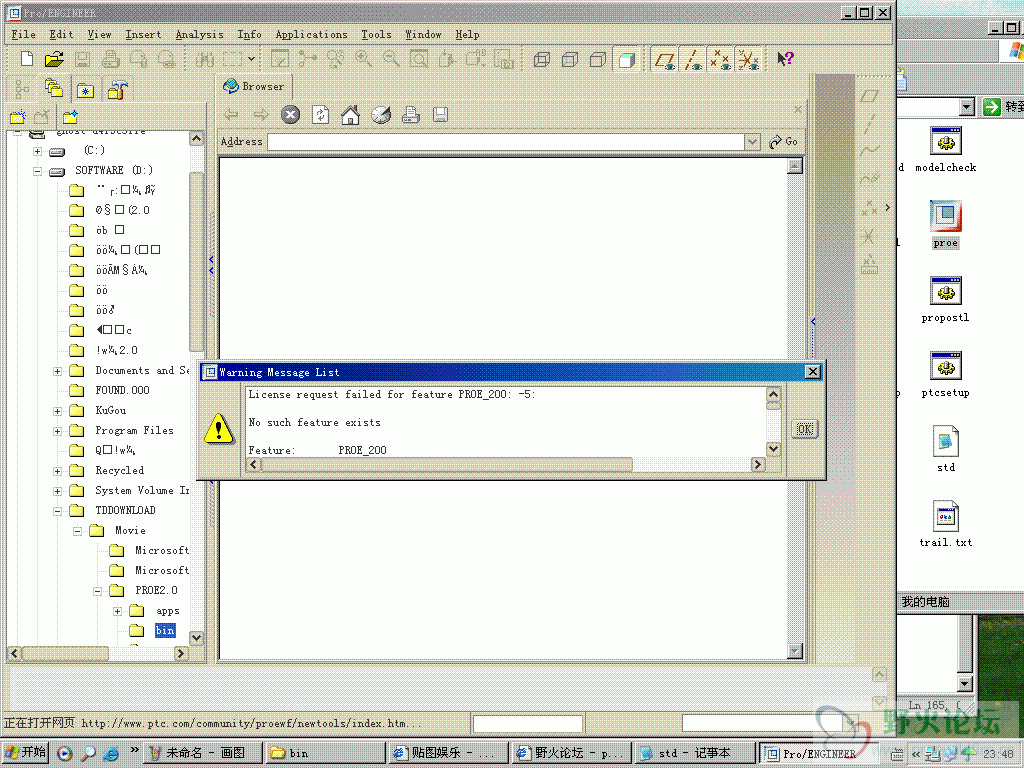Click the browser Stop icon
1024x768 pixels.
(x=291, y=115)
